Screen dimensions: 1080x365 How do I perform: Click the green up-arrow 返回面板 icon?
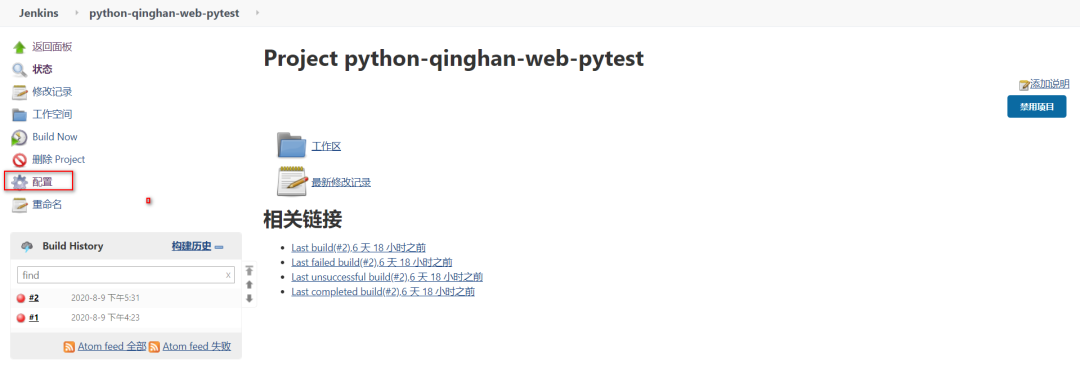(x=19, y=48)
